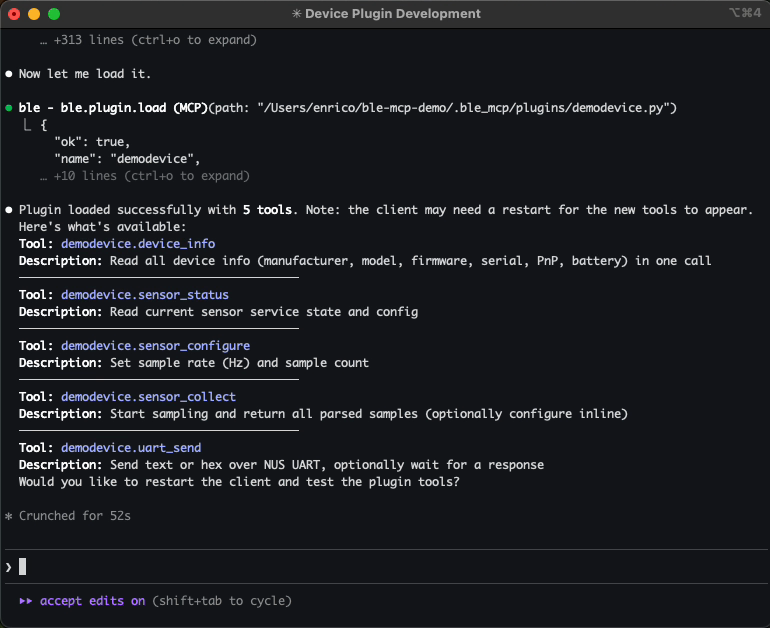Click the white bullet before "Now let me load it"

[x=9, y=75]
